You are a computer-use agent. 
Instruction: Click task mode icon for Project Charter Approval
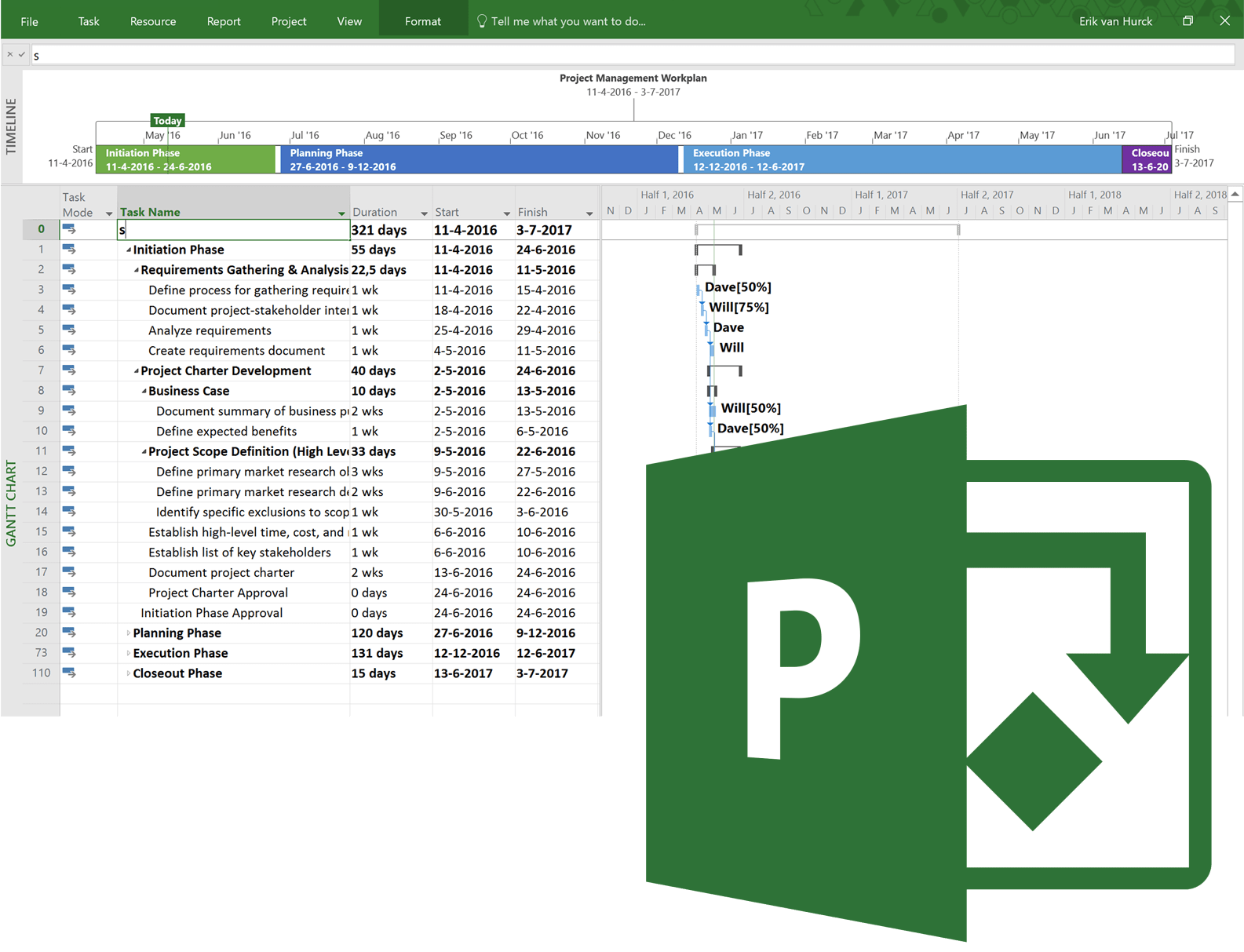tap(69, 593)
